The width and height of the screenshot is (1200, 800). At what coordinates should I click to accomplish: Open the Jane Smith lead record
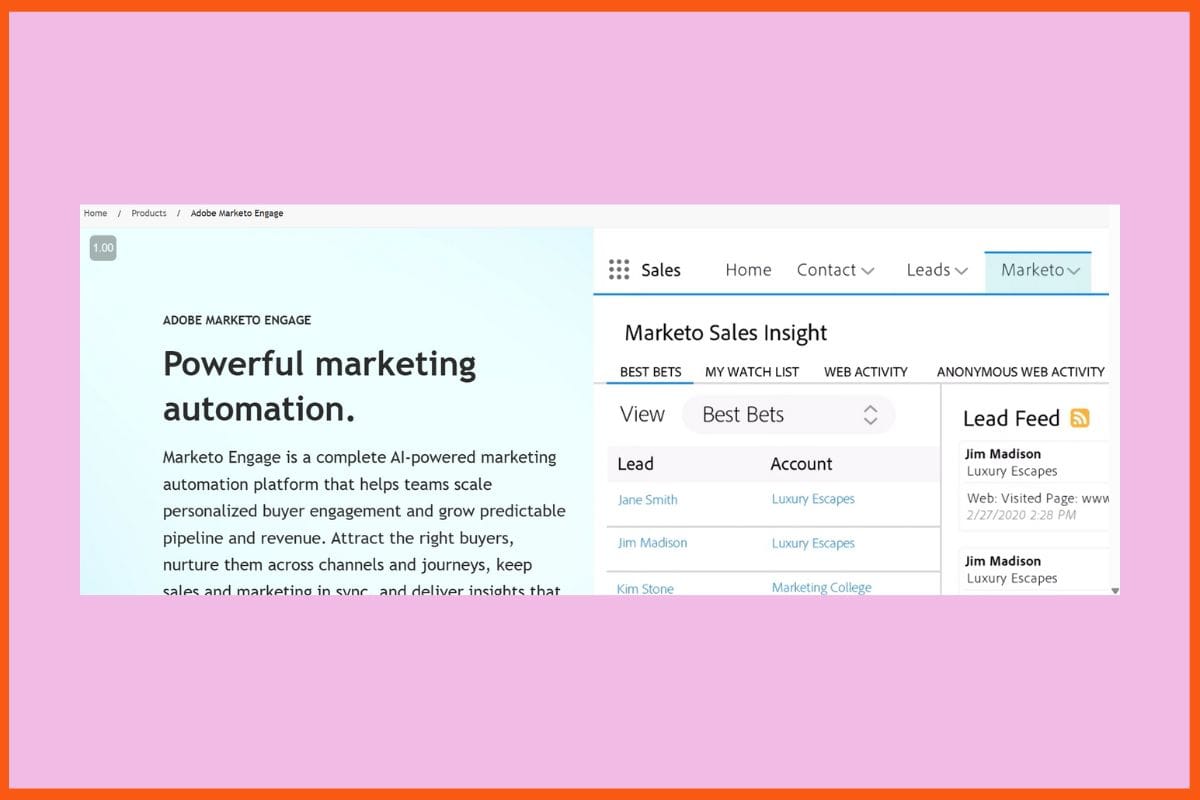click(x=648, y=498)
